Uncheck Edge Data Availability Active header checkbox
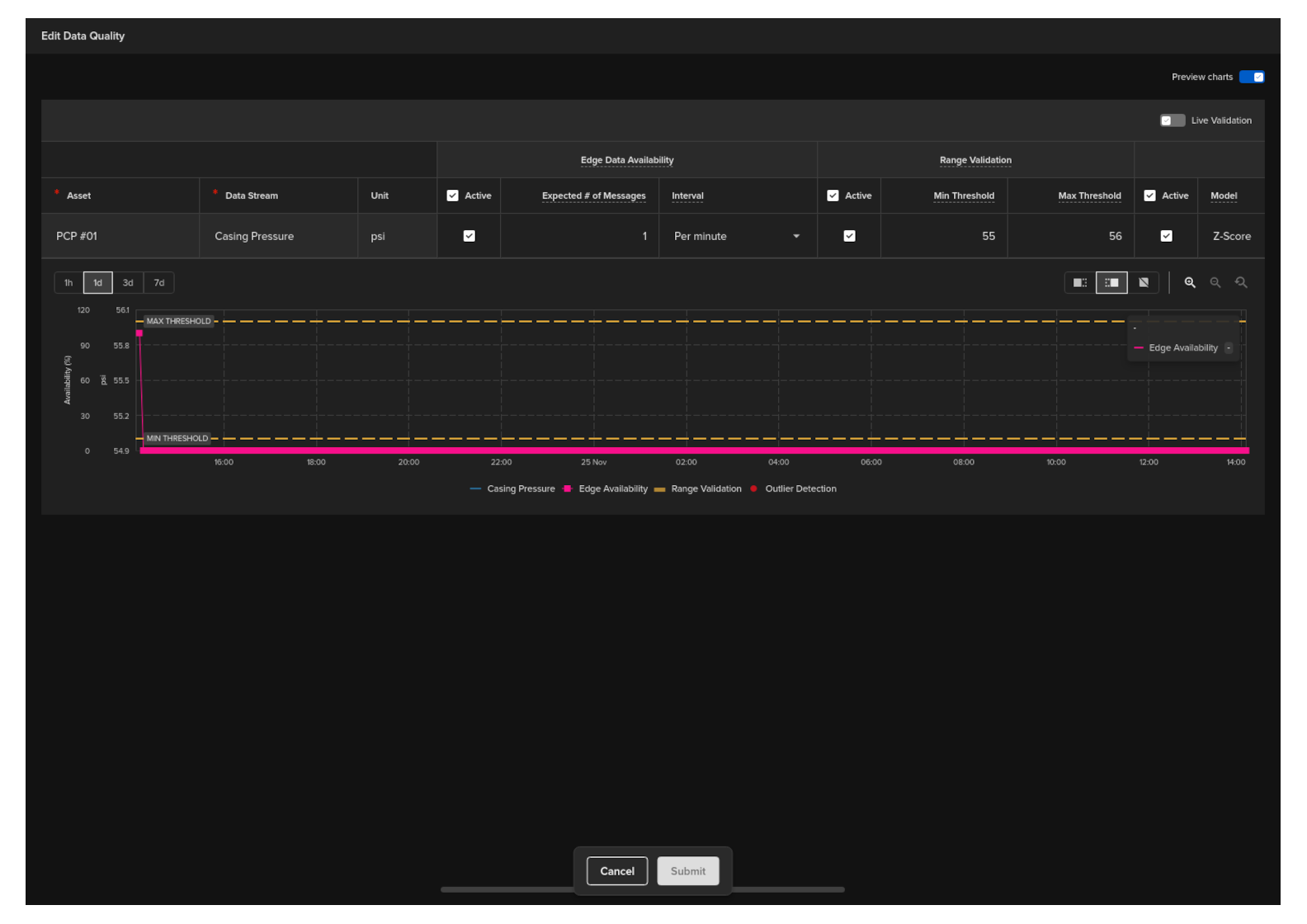 coord(452,196)
